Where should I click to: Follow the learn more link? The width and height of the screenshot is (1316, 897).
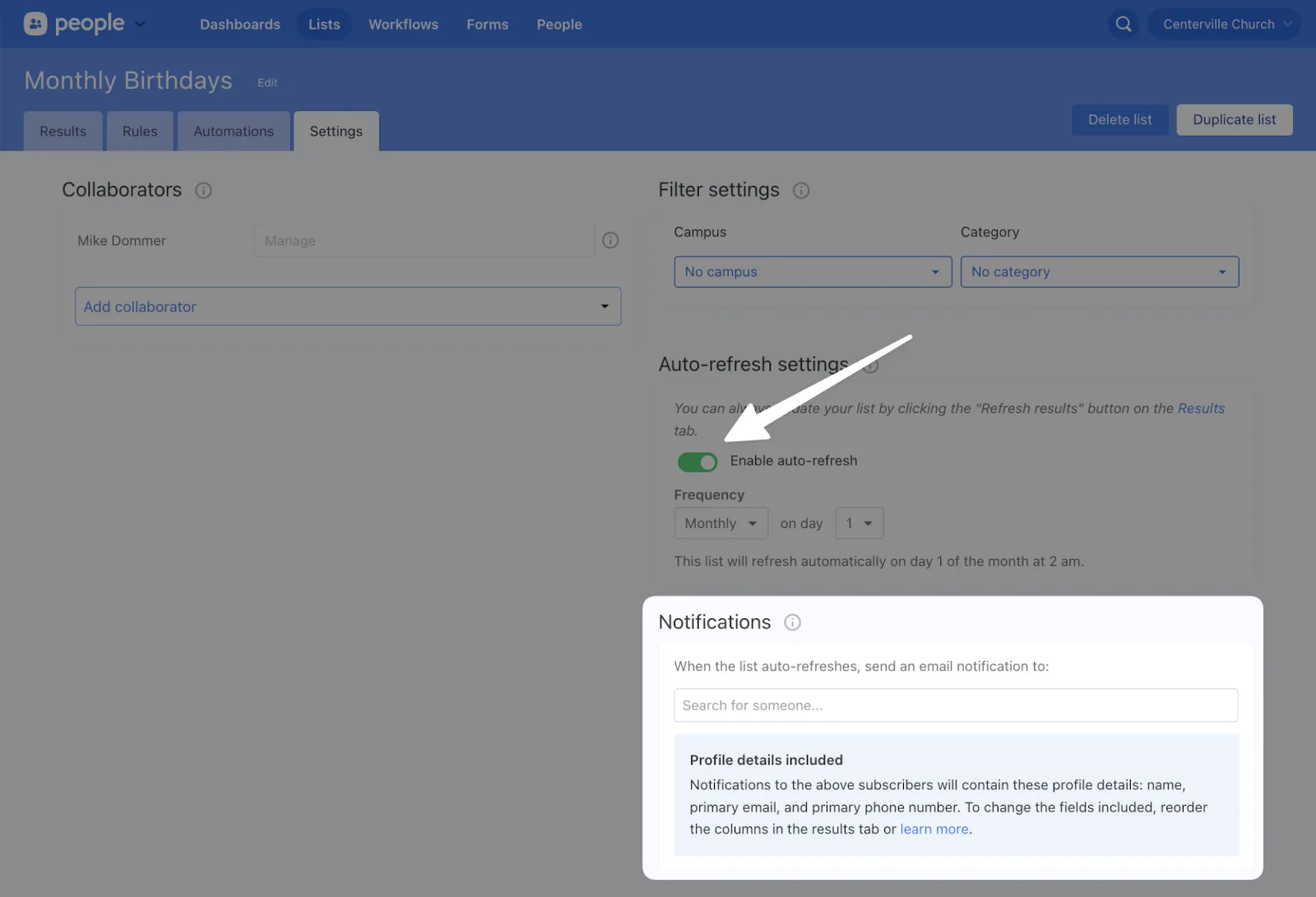[934, 830]
